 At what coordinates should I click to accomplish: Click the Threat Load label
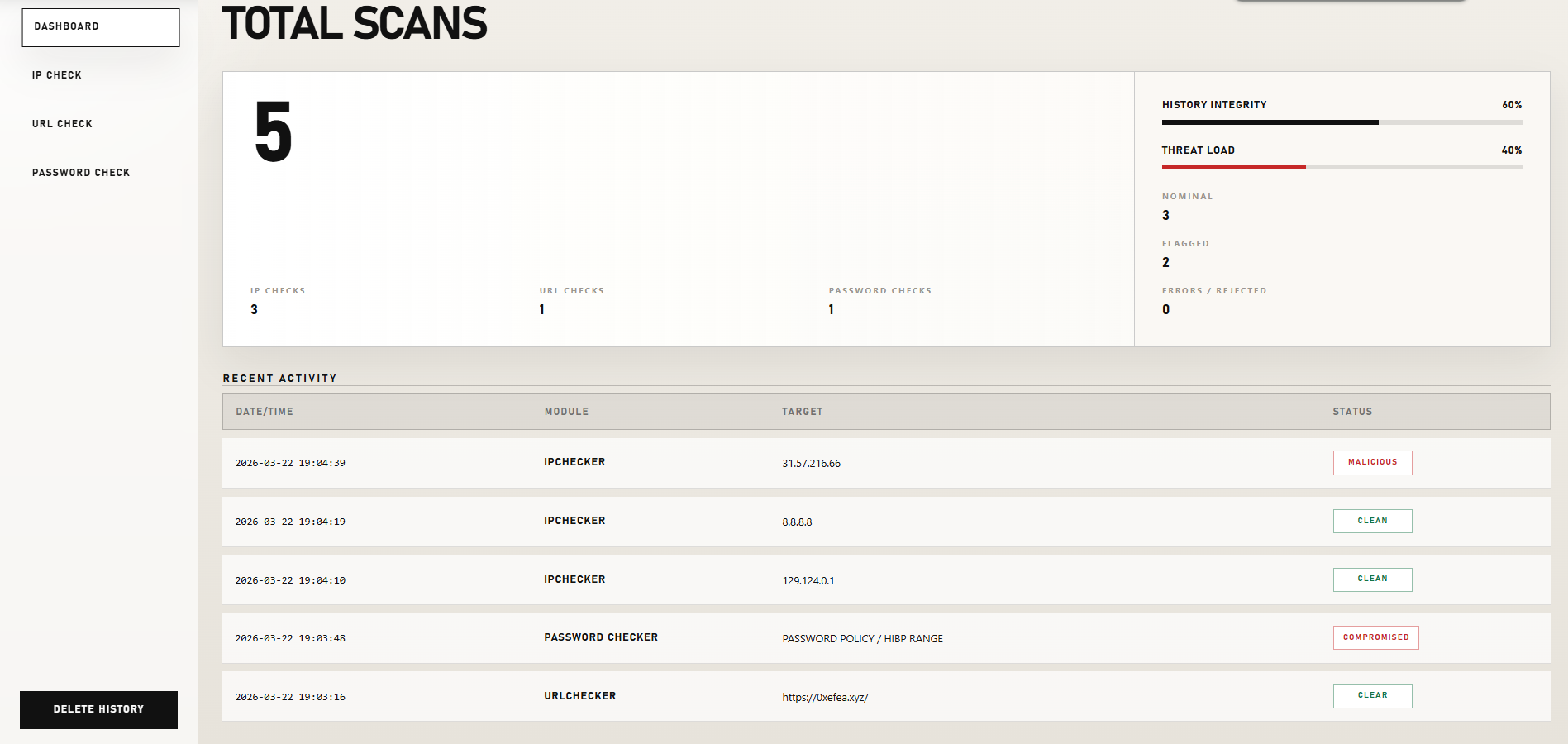click(1198, 150)
